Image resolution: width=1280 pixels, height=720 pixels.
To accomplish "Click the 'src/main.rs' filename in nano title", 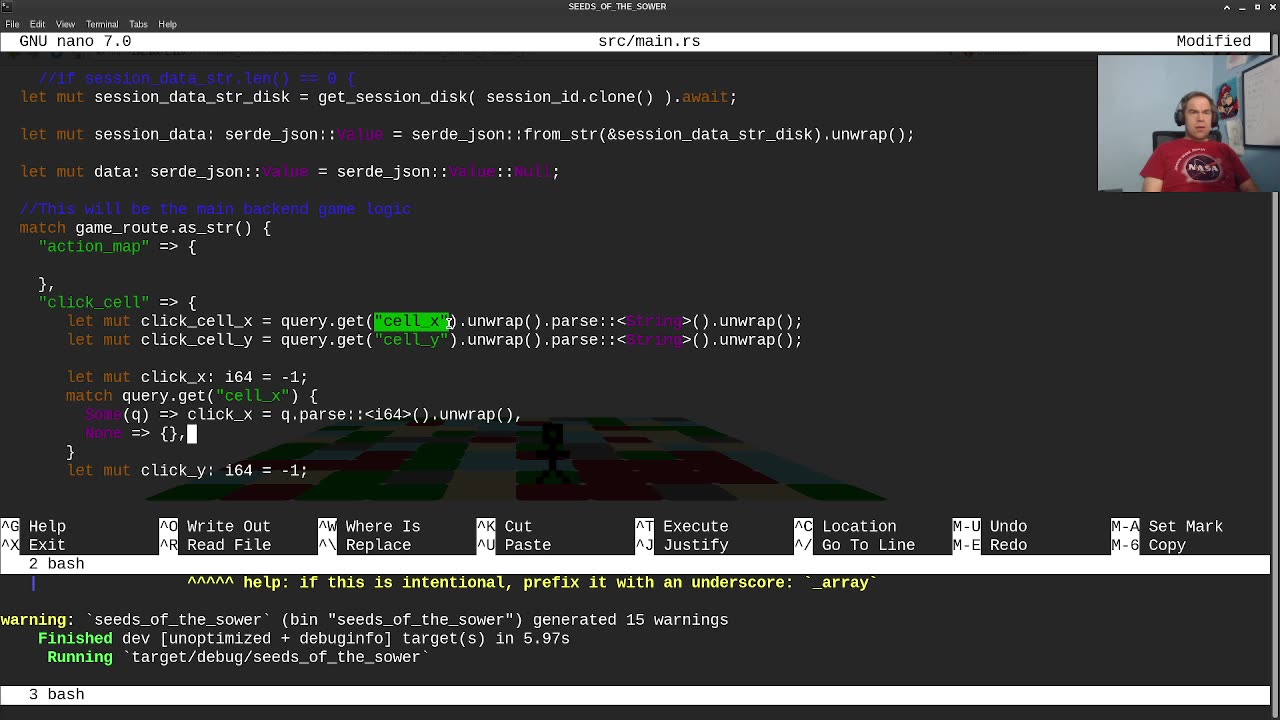I will [x=649, y=41].
